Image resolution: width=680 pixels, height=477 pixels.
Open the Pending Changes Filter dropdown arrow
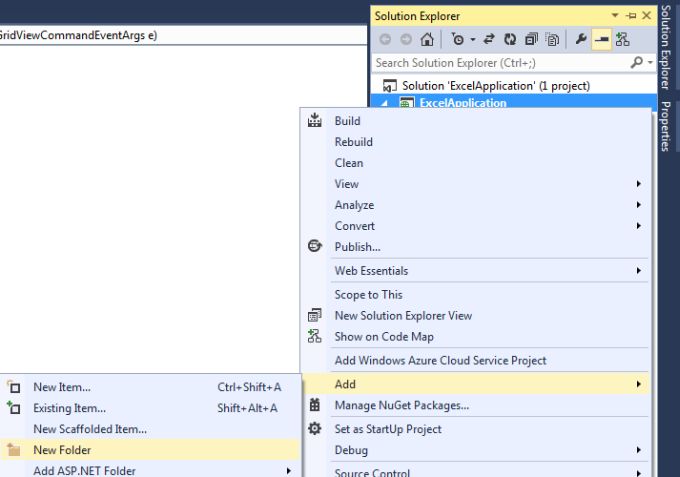473,40
